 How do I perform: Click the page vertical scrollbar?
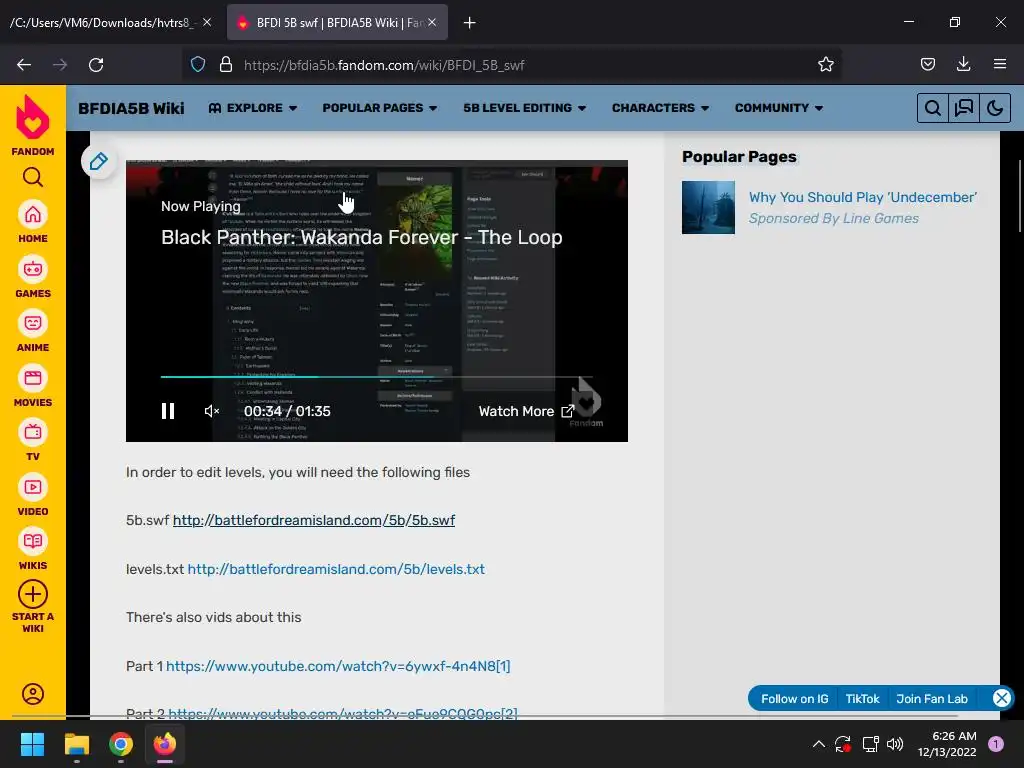click(x=1019, y=196)
